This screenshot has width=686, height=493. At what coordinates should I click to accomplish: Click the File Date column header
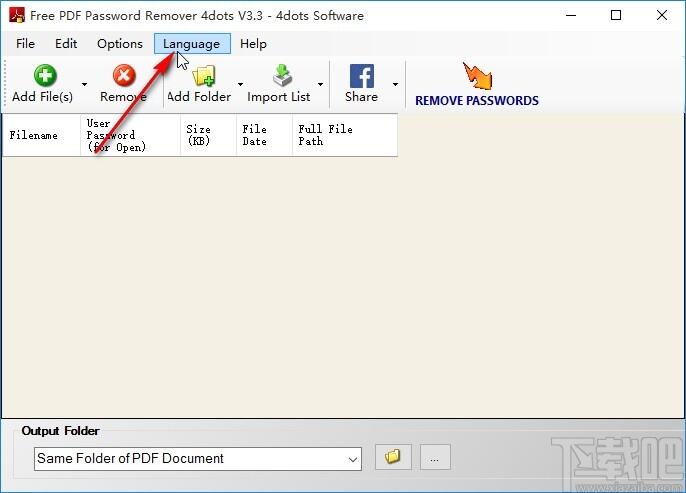[x=264, y=135]
